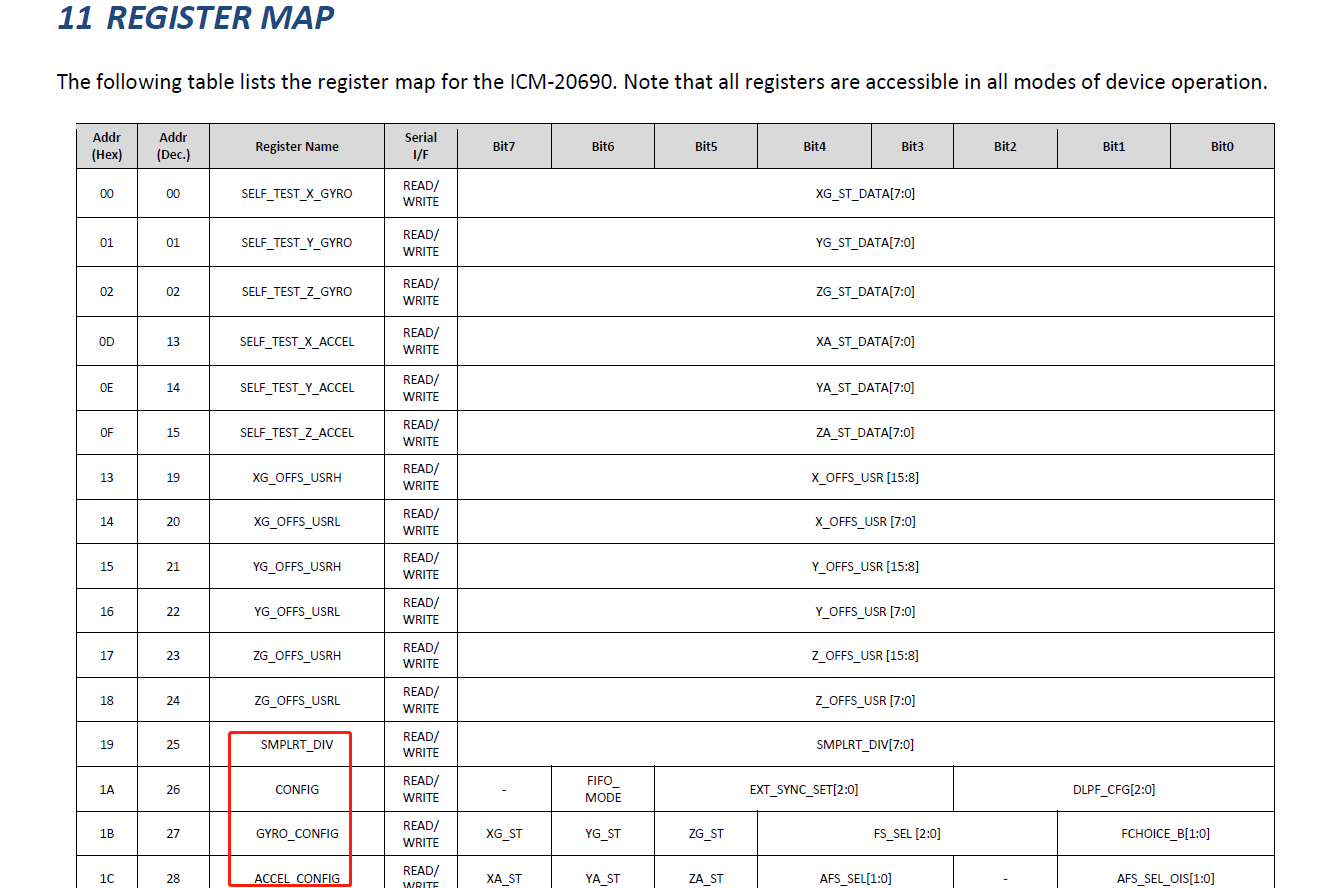Click the X_OFFS_USR [15:8] field

[865, 477]
